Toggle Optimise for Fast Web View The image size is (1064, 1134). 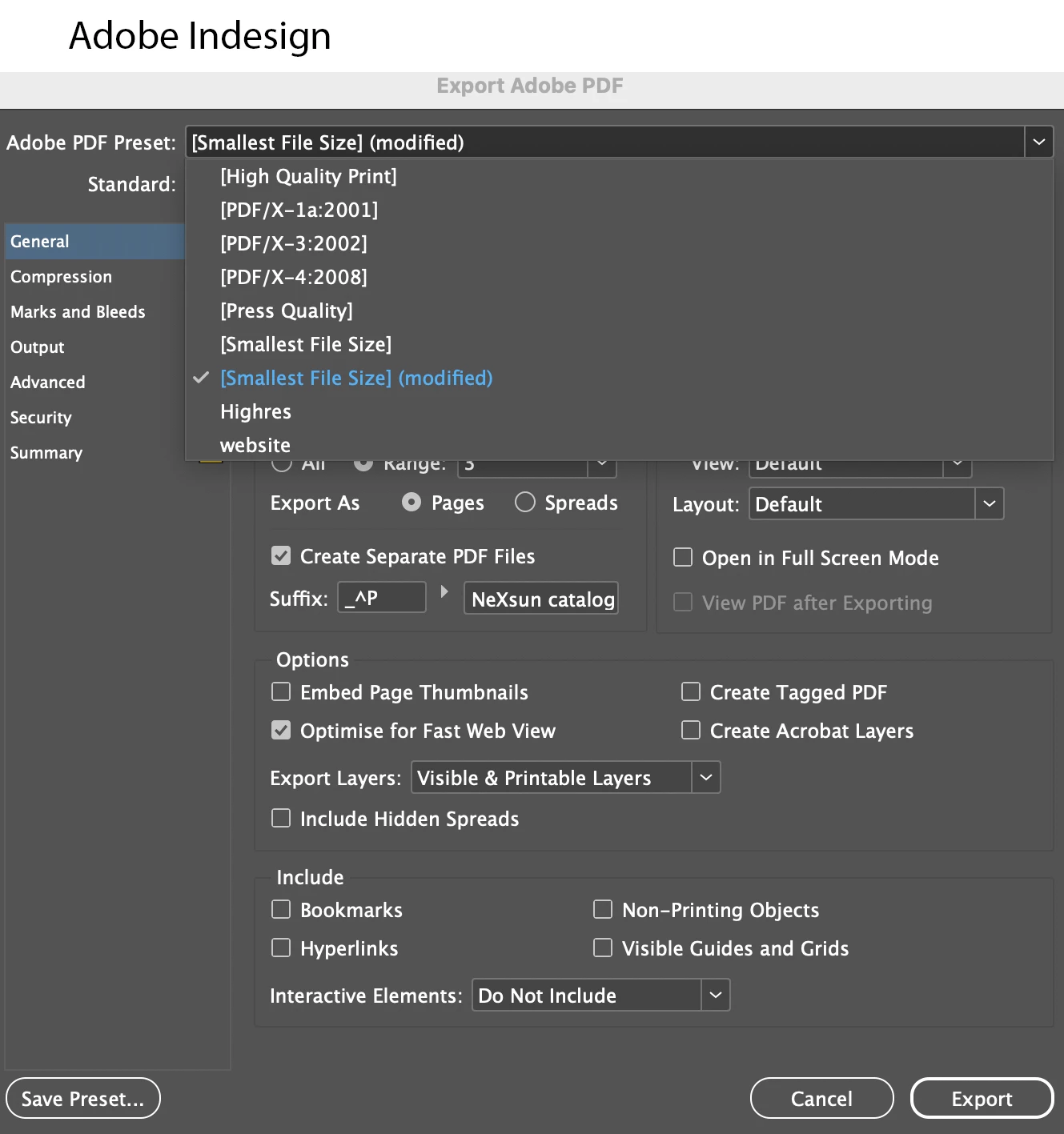pos(281,730)
